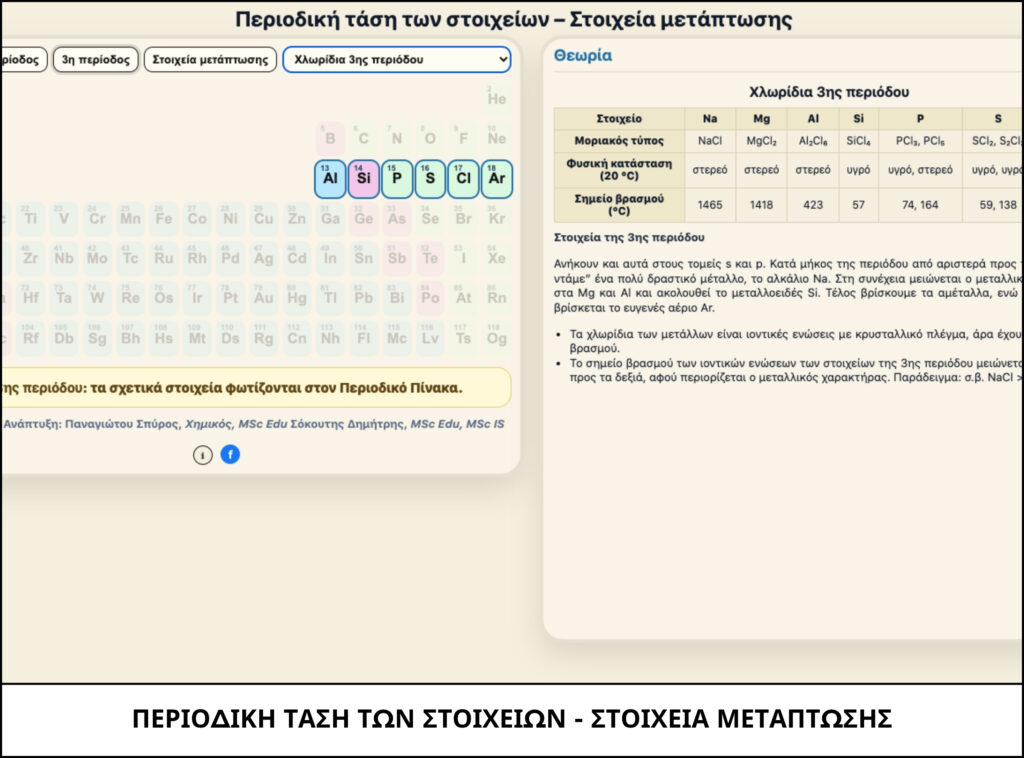This screenshot has width=1024, height=758.
Task: Click the PCl₃, PCl₅ formula cell
Action: (920, 141)
